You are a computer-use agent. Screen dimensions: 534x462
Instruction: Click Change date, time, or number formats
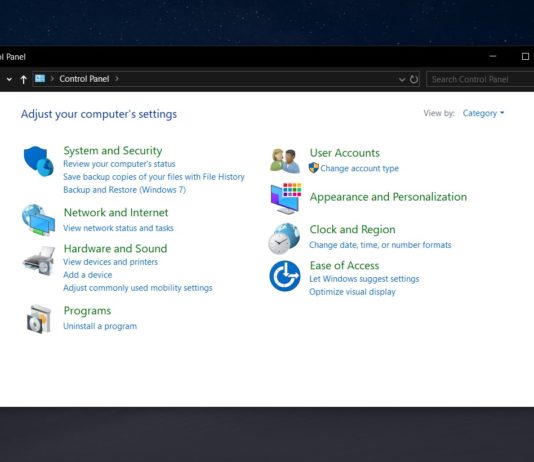point(380,245)
